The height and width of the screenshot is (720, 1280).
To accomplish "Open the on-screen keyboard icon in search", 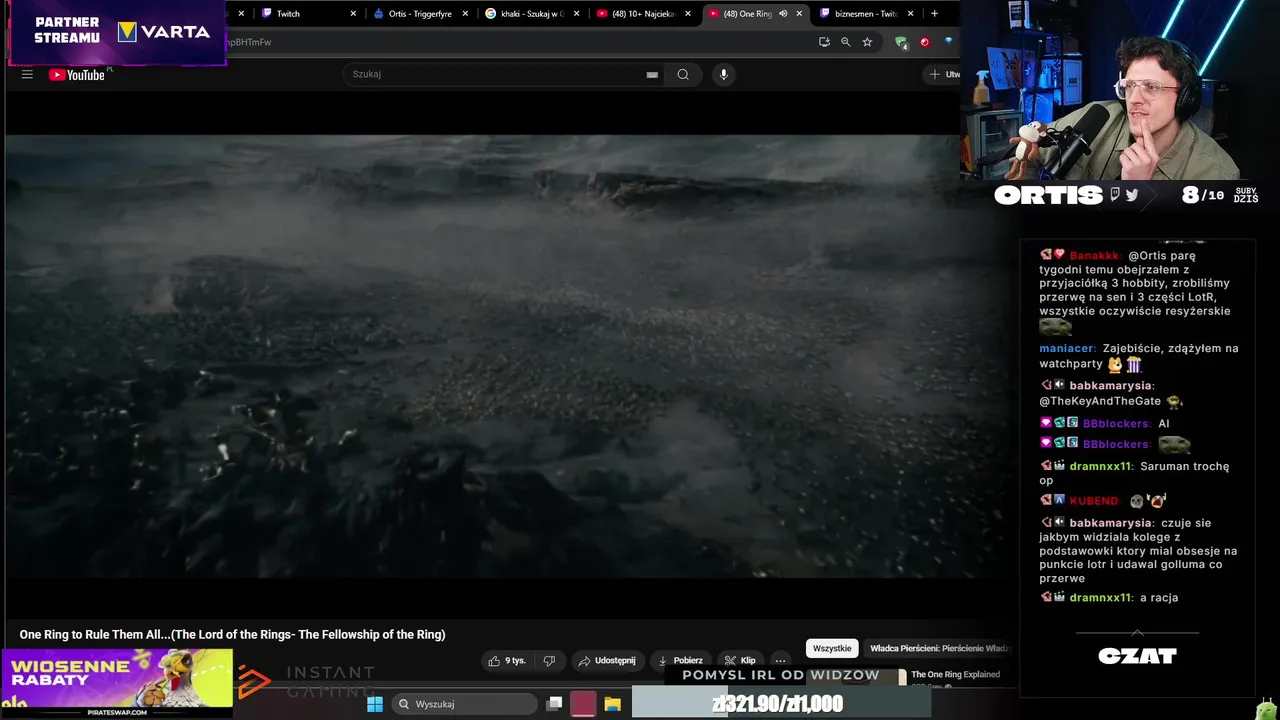I will [652, 74].
